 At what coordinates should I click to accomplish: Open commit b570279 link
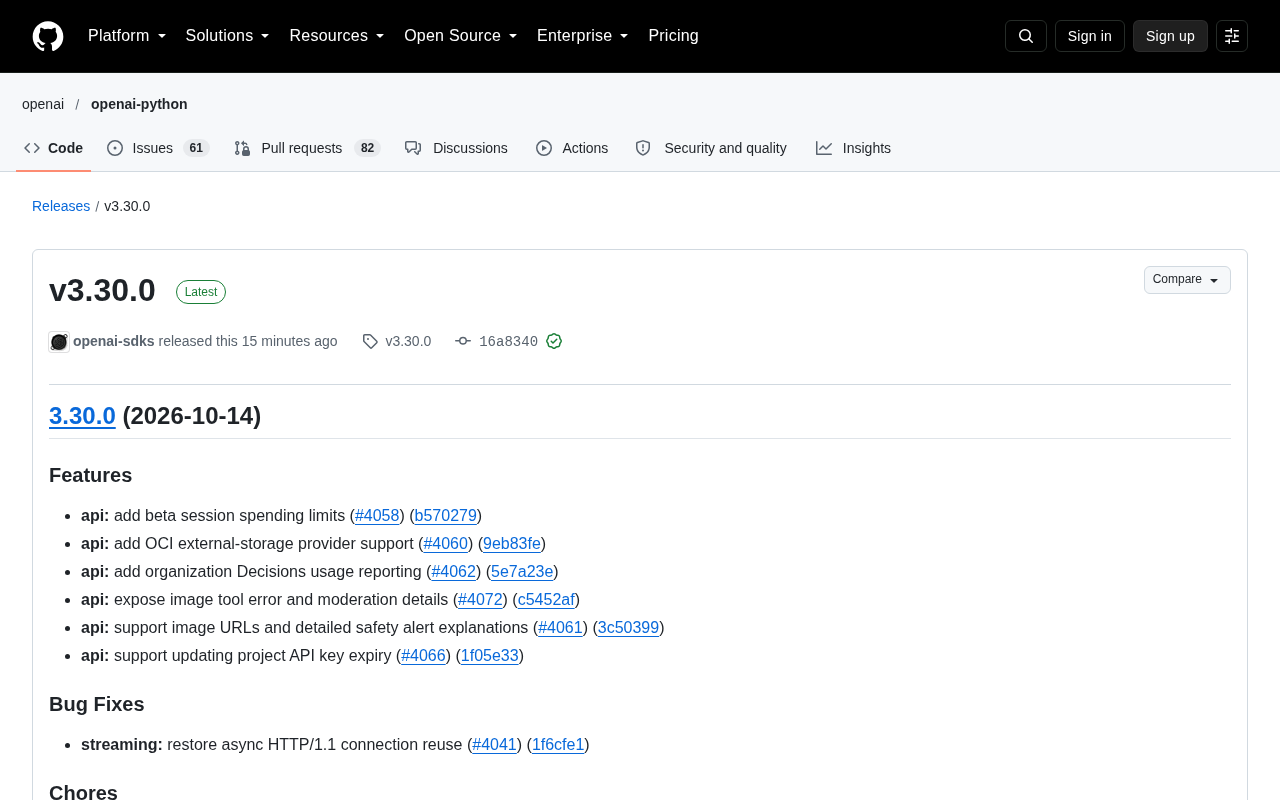446,516
